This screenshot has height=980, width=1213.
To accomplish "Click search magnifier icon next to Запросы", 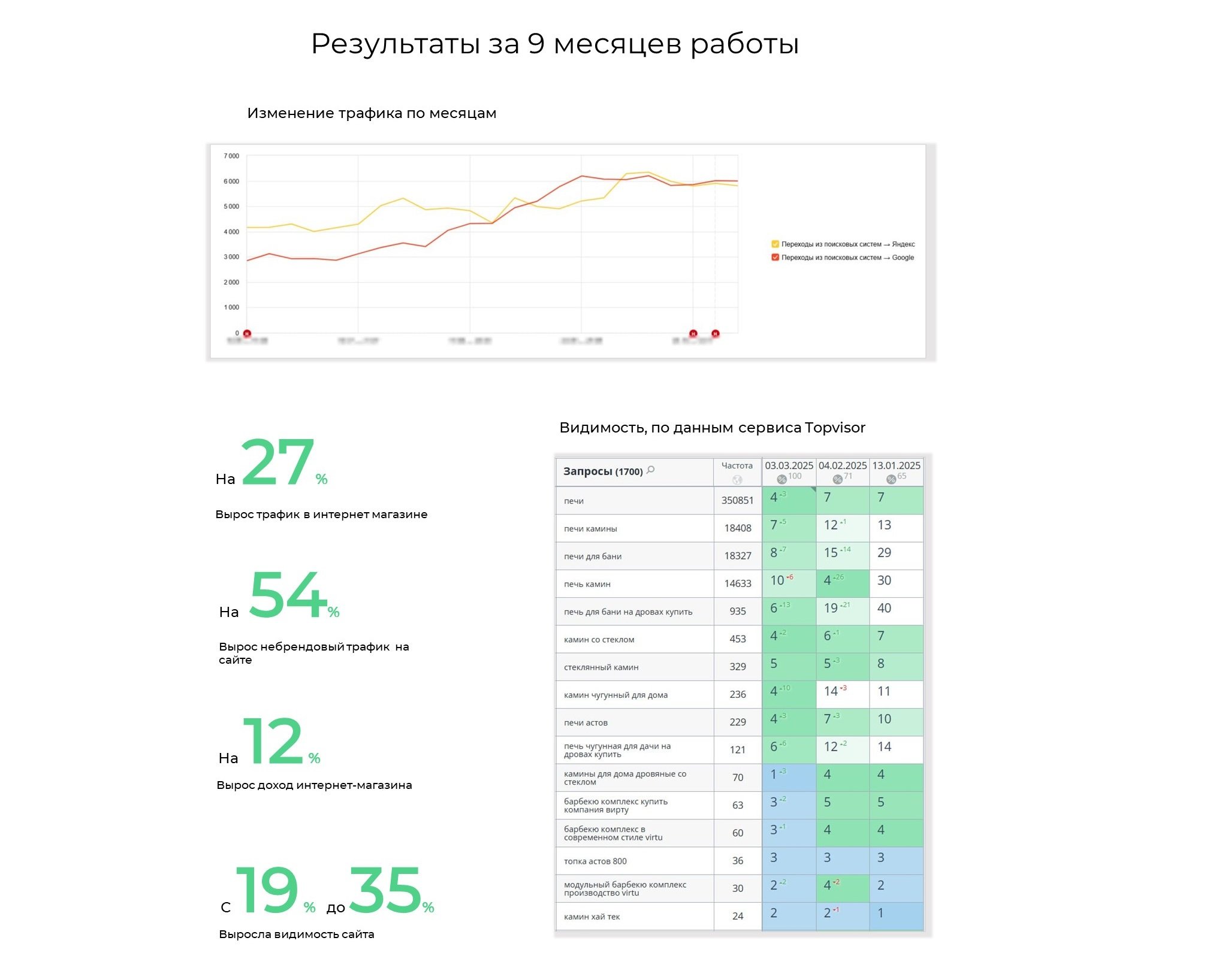I will [x=651, y=470].
